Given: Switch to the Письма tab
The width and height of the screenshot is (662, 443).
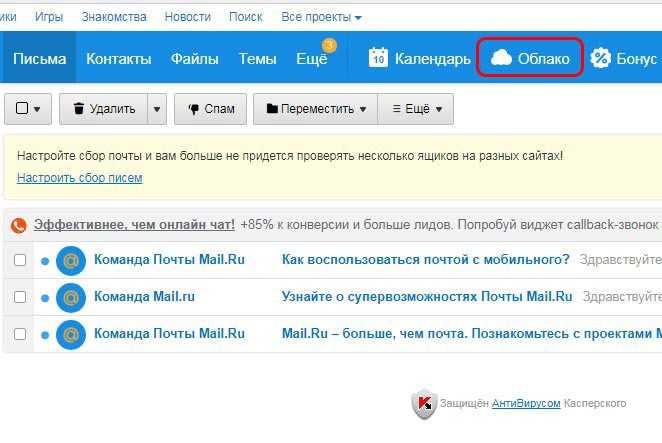Looking at the screenshot, I should tap(39, 58).
